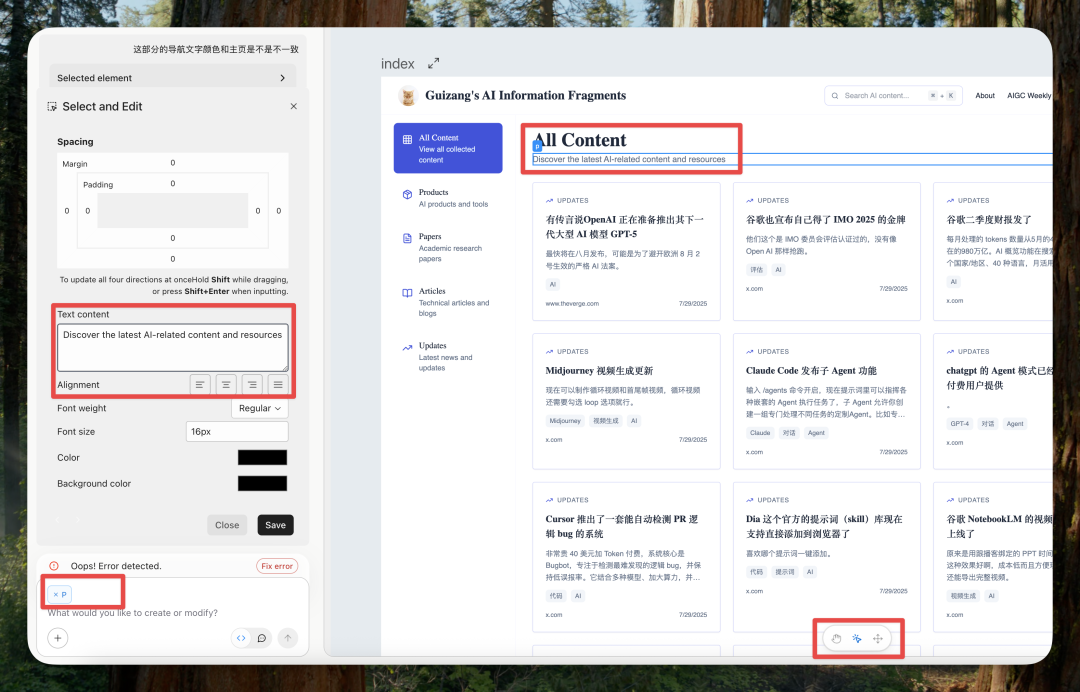
Task: Click the Claude tag chip
Action: 760,433
